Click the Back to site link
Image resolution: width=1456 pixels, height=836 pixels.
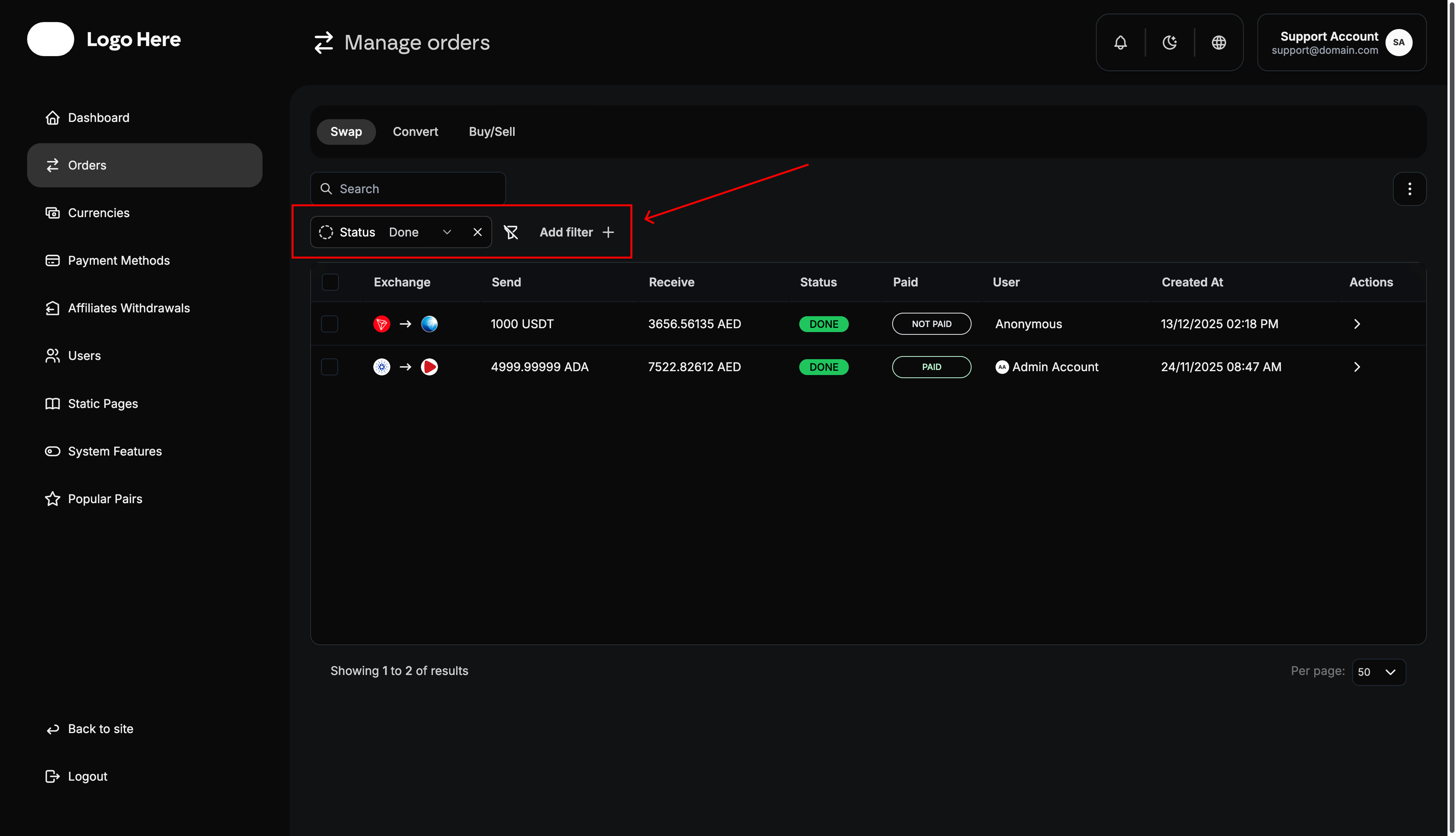click(101, 729)
